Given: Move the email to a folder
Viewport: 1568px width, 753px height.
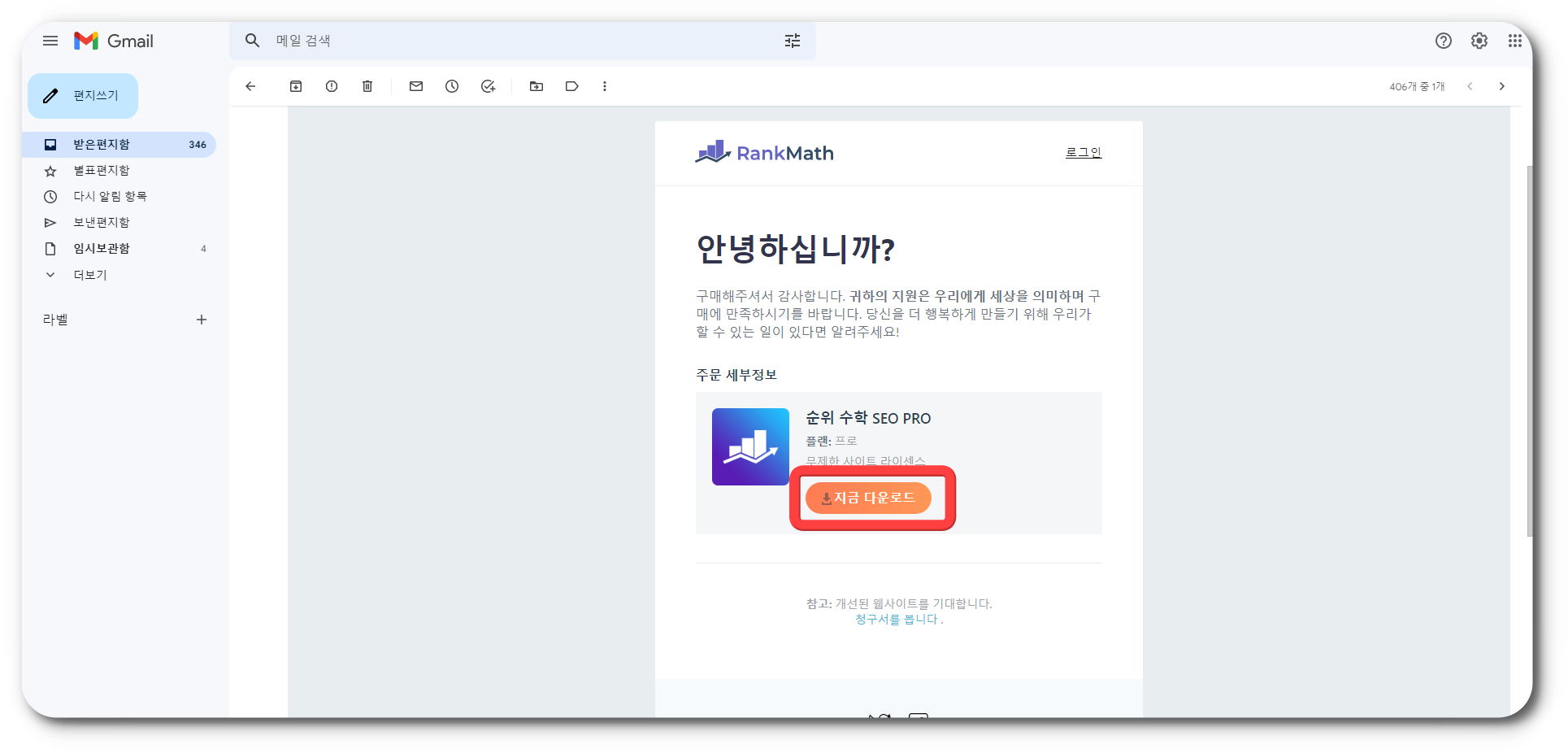Looking at the screenshot, I should [536, 86].
